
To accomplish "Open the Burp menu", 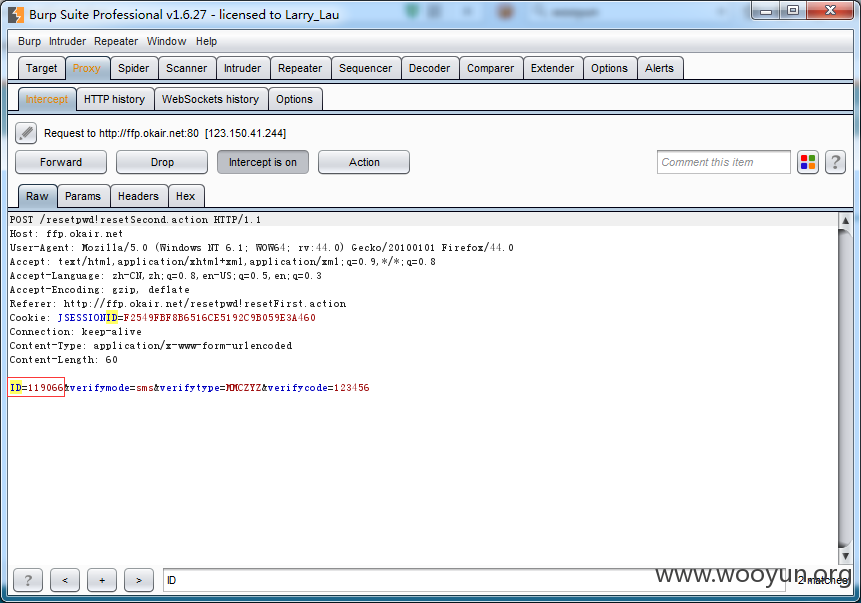I will click(x=29, y=41).
